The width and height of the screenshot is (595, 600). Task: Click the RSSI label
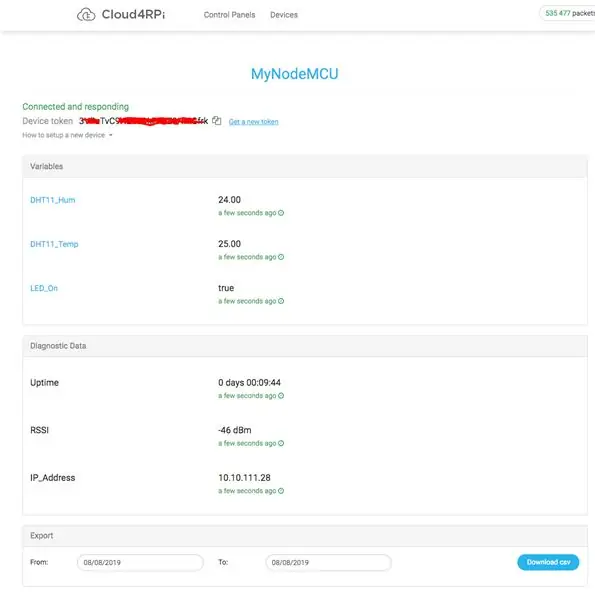pos(39,430)
